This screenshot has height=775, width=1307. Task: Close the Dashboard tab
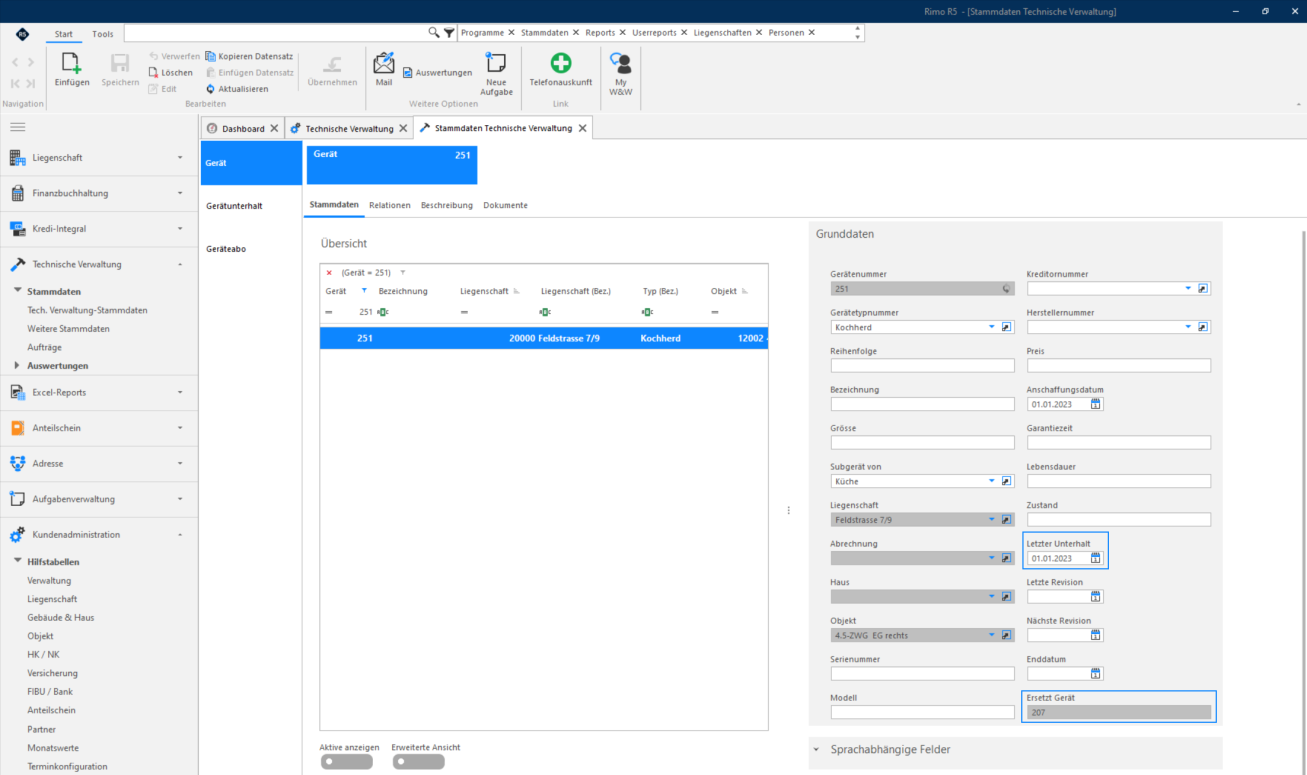click(274, 128)
